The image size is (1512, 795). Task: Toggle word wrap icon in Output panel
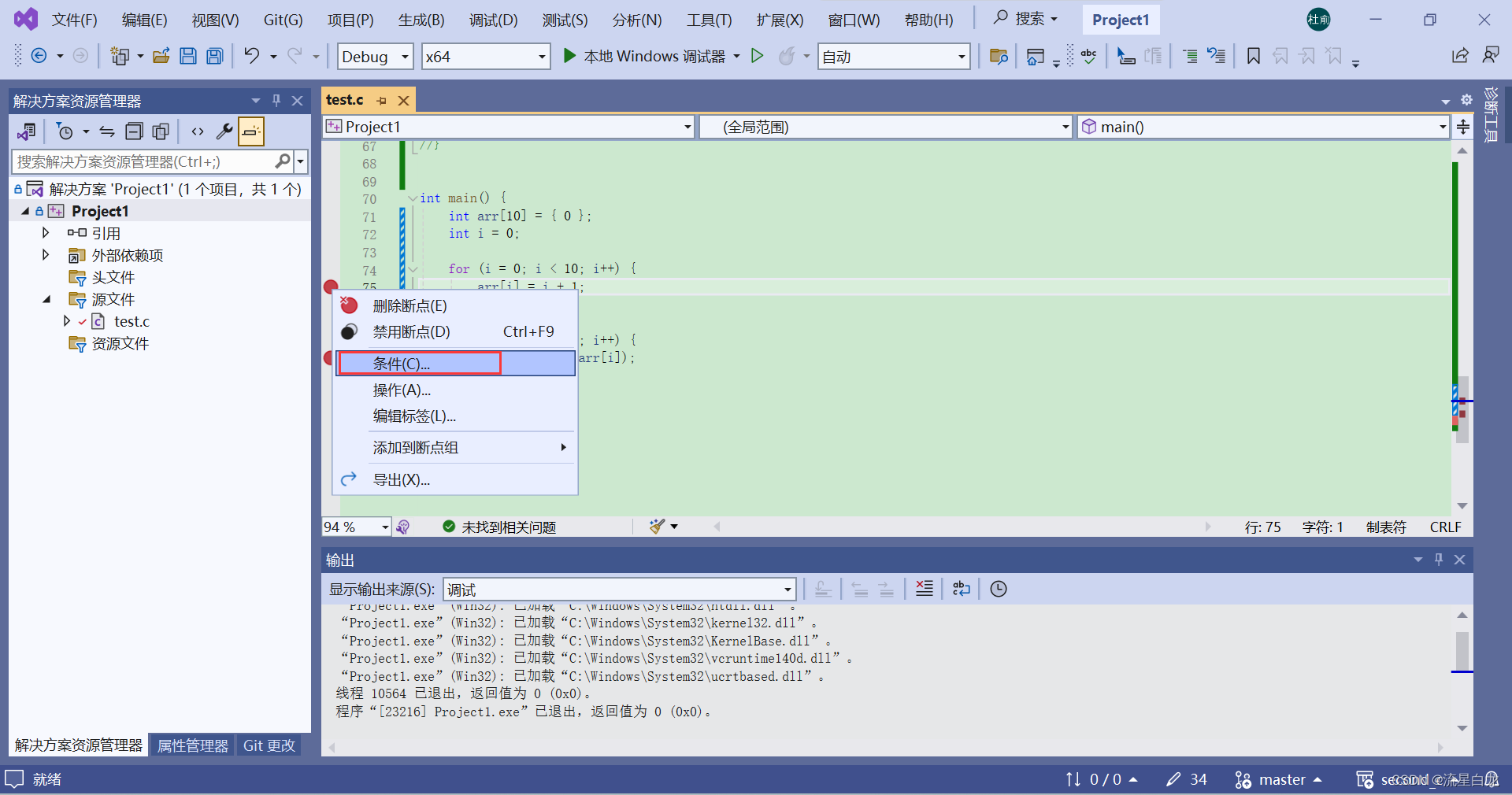click(961, 589)
